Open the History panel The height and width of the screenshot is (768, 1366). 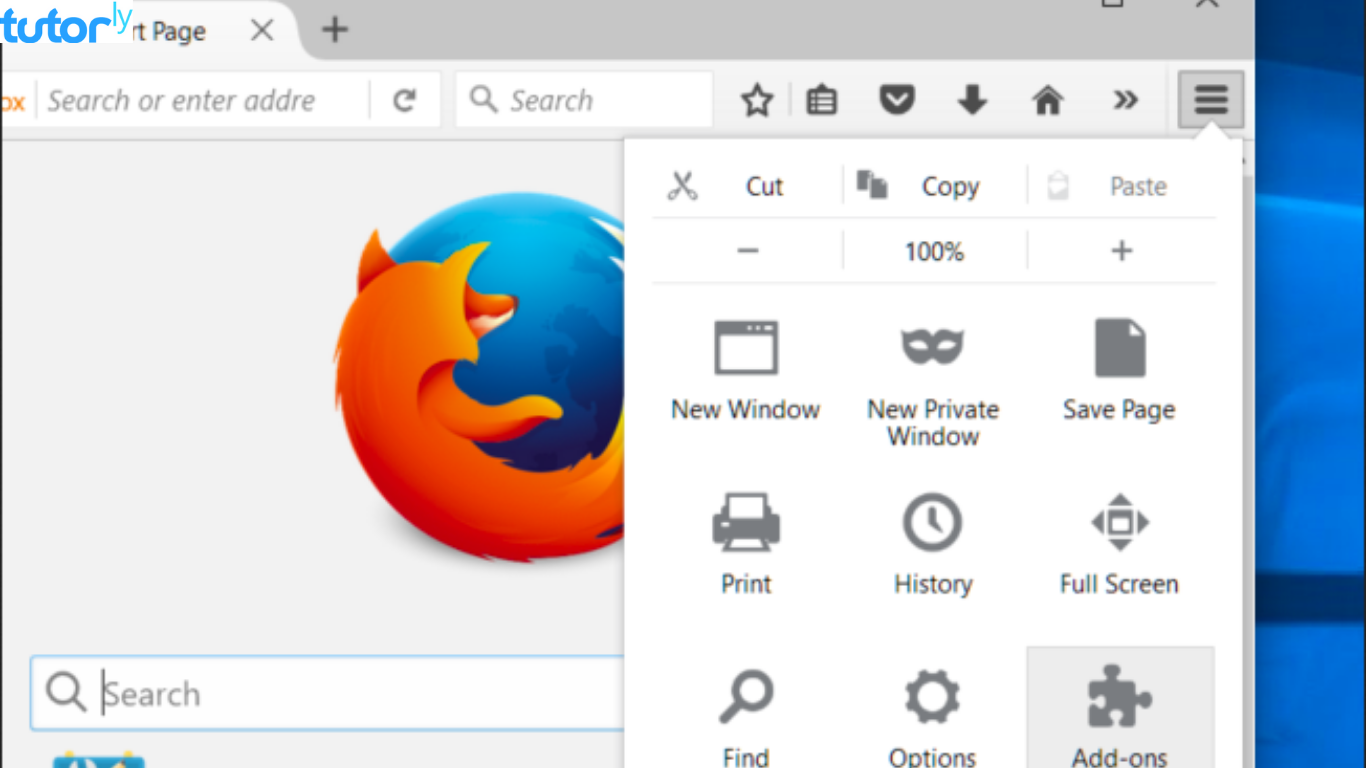(933, 544)
